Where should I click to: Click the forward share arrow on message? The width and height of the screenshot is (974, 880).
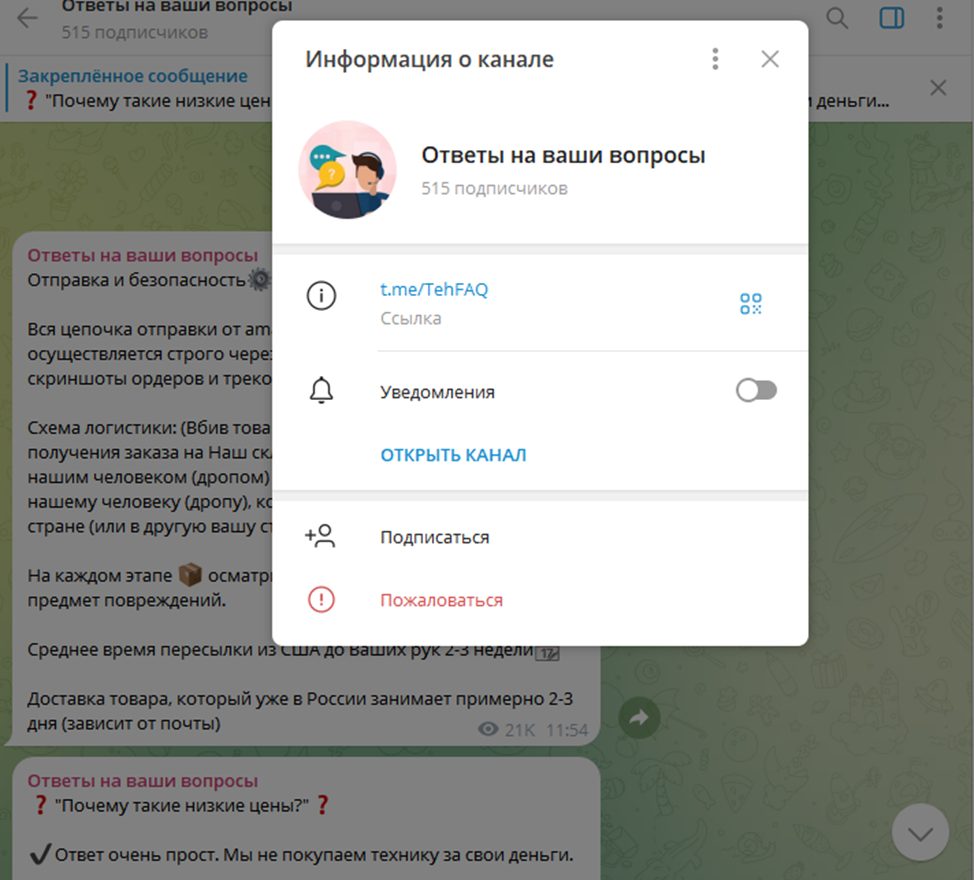click(x=639, y=718)
